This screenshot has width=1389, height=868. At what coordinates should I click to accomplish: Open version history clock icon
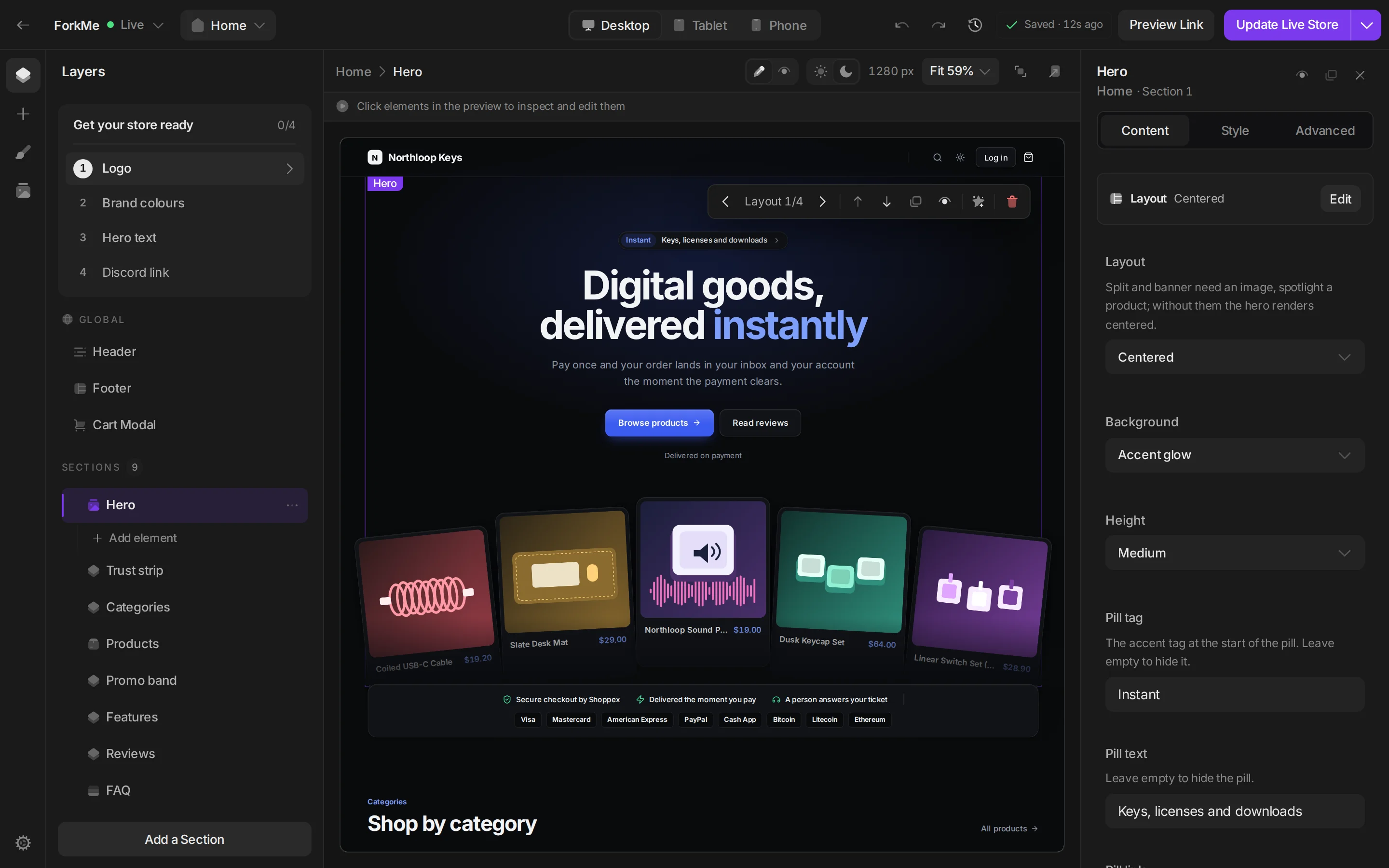pyautogui.click(x=975, y=25)
